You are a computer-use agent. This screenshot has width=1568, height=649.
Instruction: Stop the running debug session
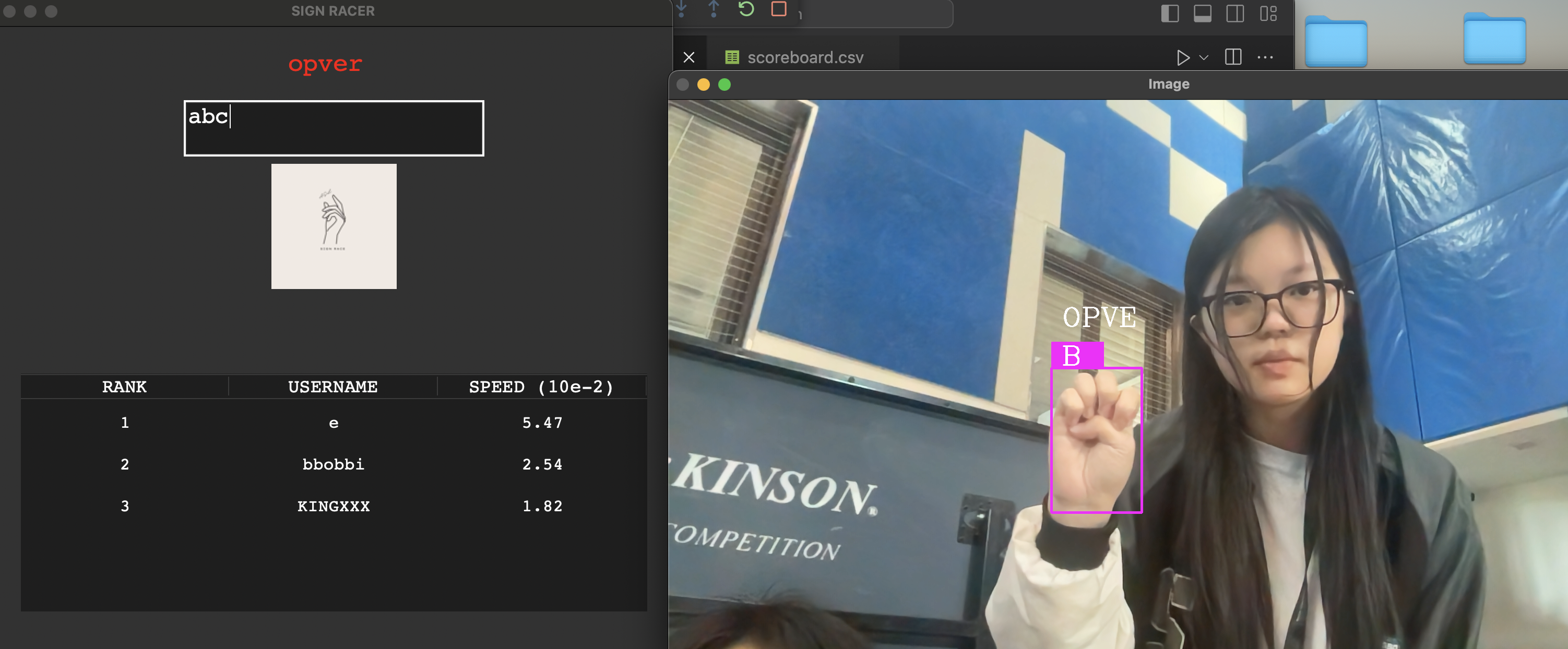779,8
